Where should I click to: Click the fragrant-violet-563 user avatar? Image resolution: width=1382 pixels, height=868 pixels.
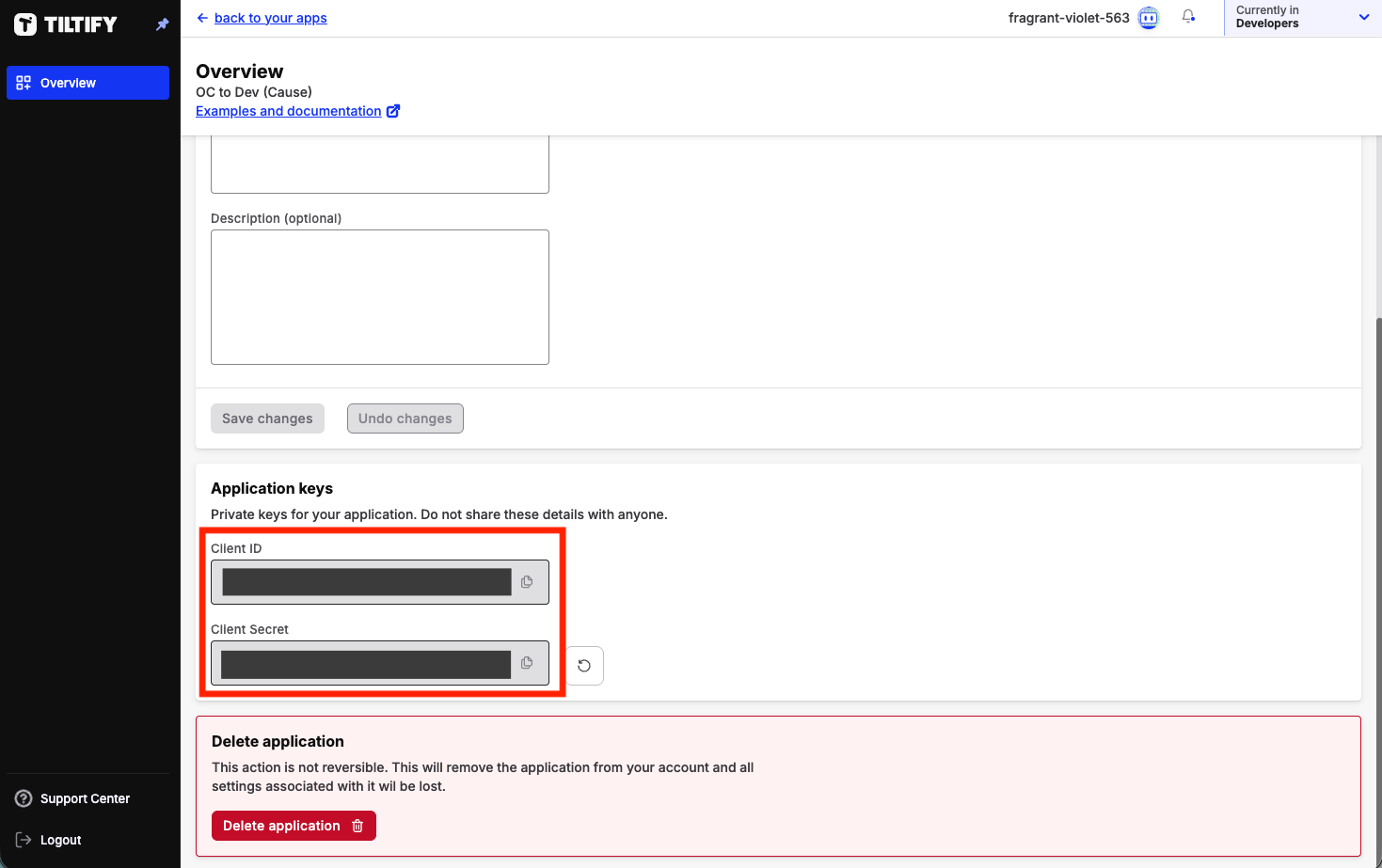pyautogui.click(x=1149, y=18)
